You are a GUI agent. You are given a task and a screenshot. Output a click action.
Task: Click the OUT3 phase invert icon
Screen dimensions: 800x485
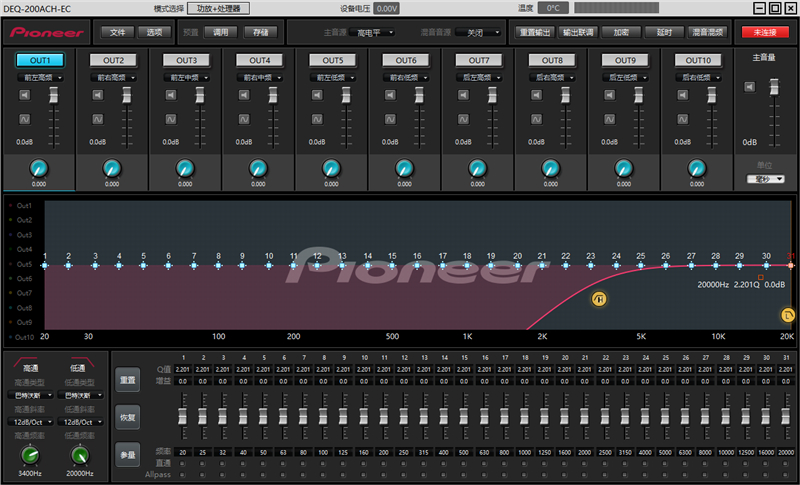(172, 120)
